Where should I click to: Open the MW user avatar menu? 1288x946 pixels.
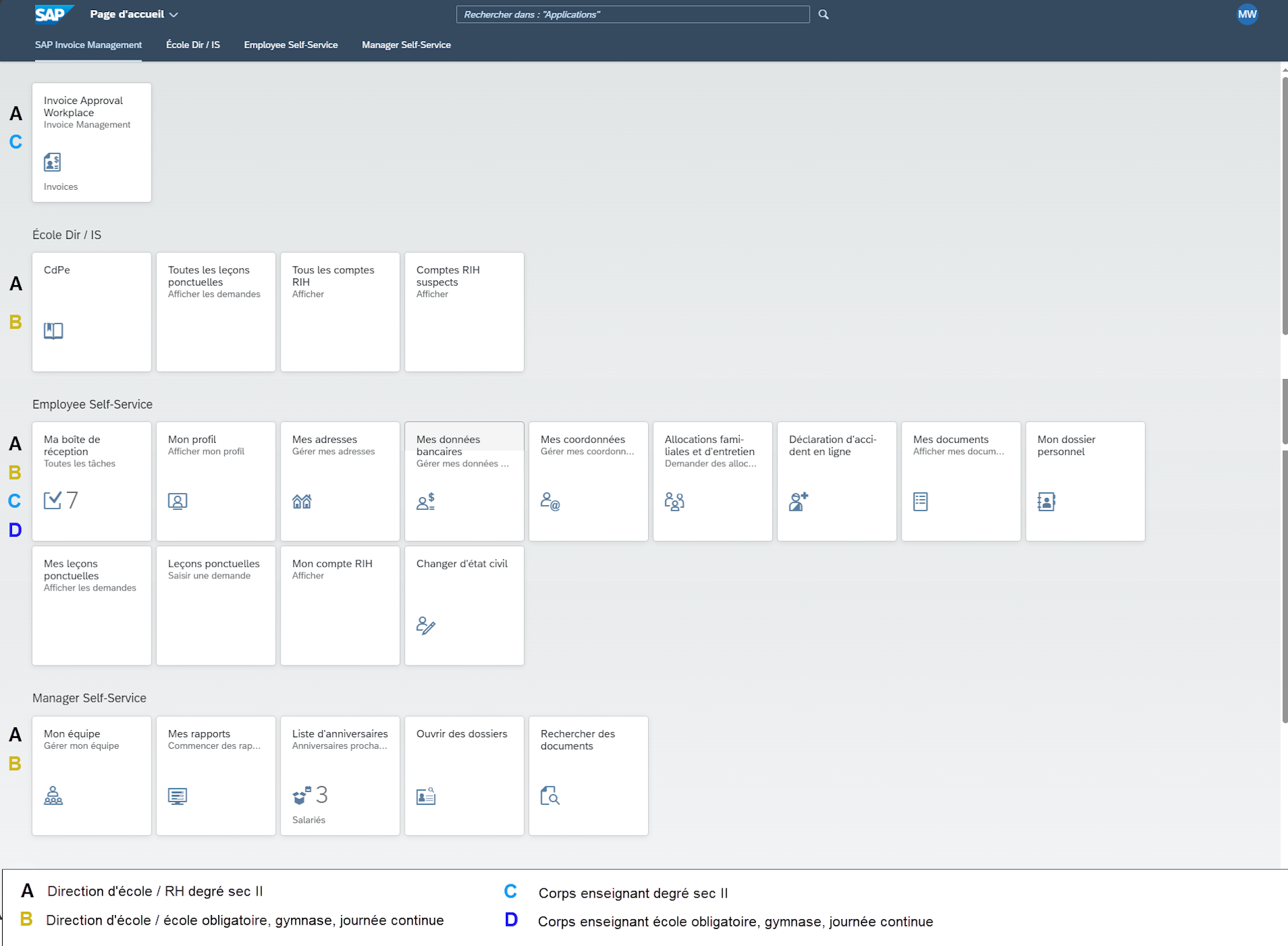pyautogui.click(x=1247, y=14)
